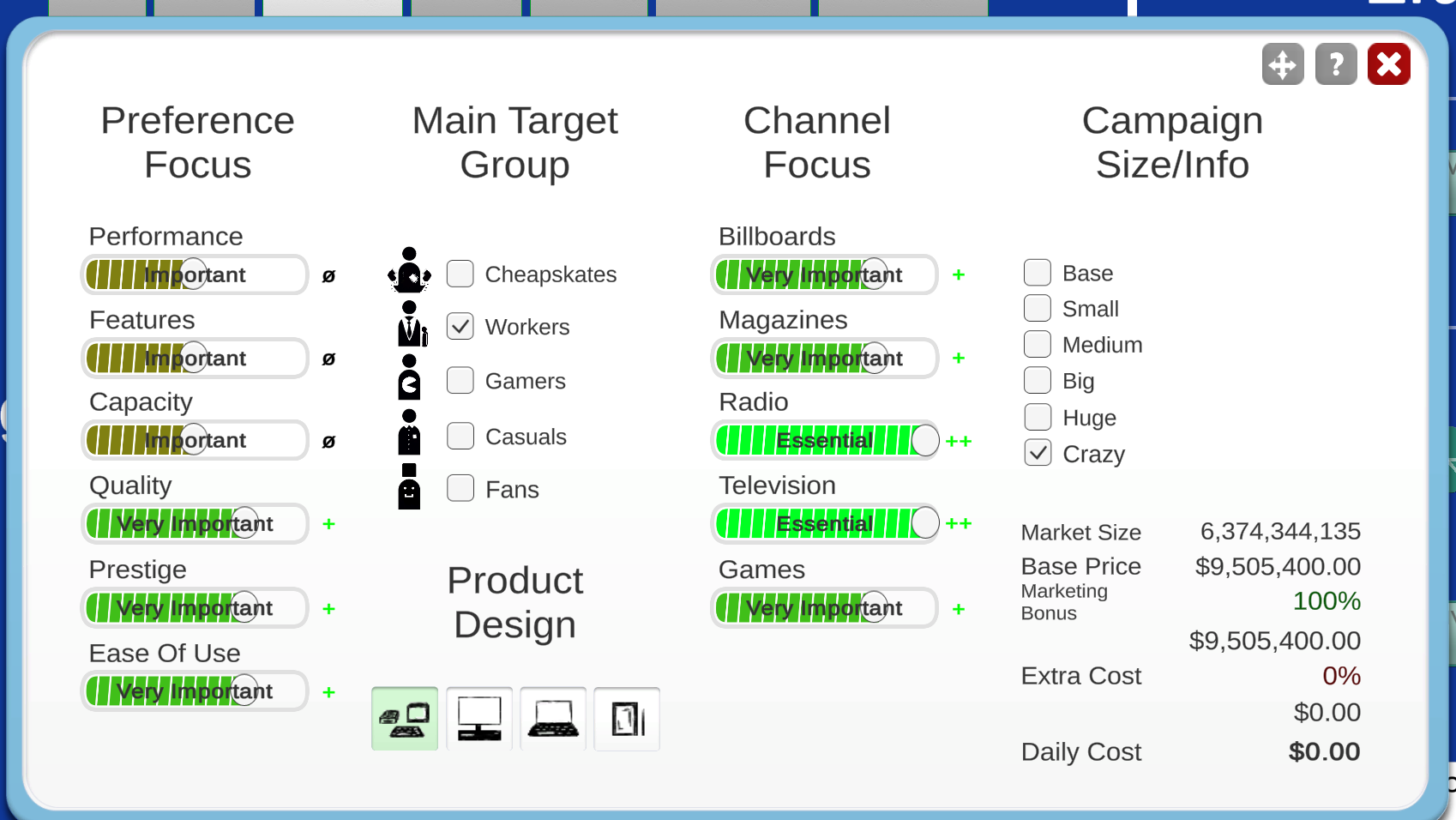Click the Casuals person icon
This screenshot has height=820, width=1456.
click(x=409, y=432)
